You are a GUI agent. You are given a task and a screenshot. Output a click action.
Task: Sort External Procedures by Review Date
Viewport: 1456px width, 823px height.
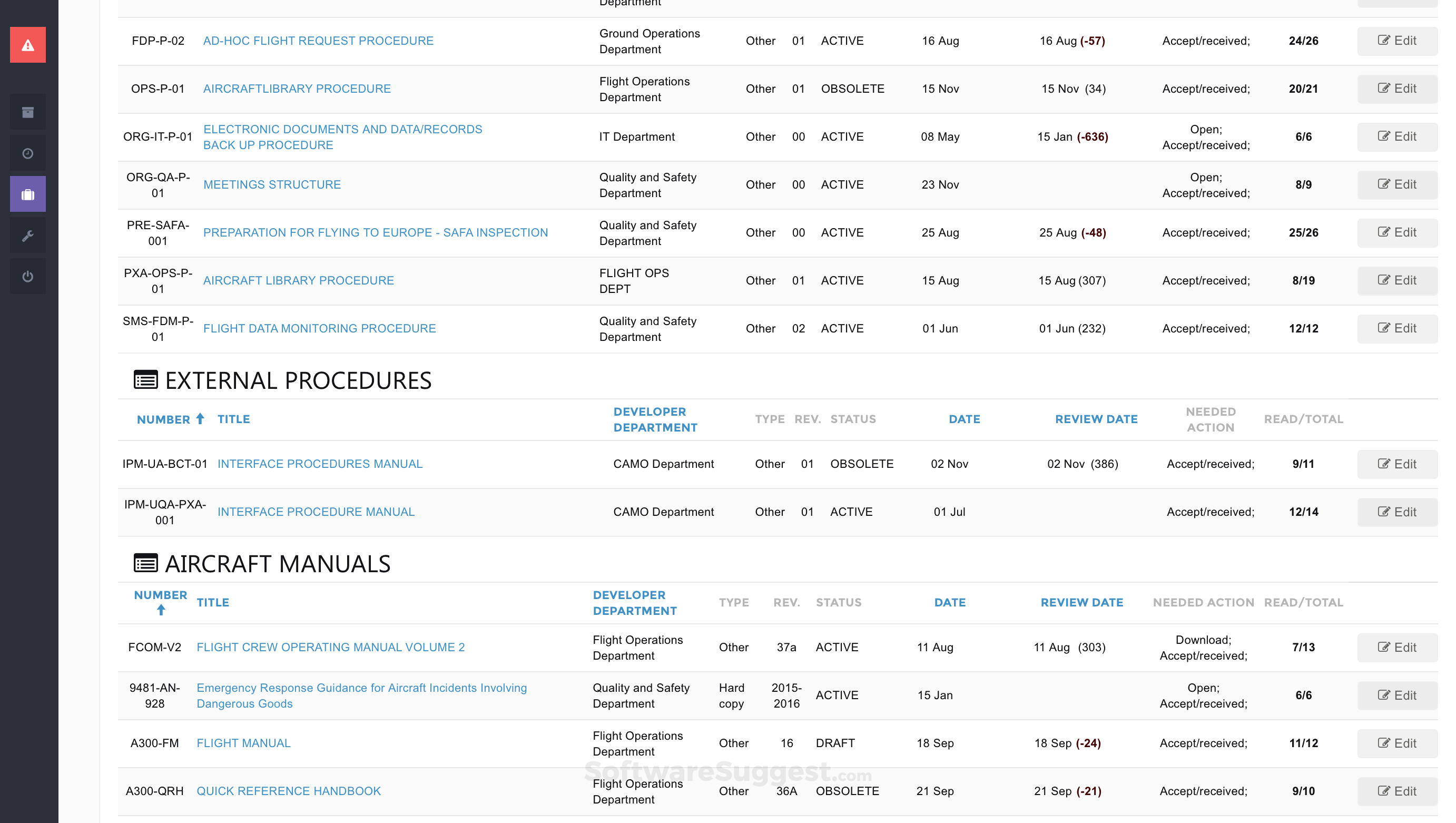point(1096,419)
